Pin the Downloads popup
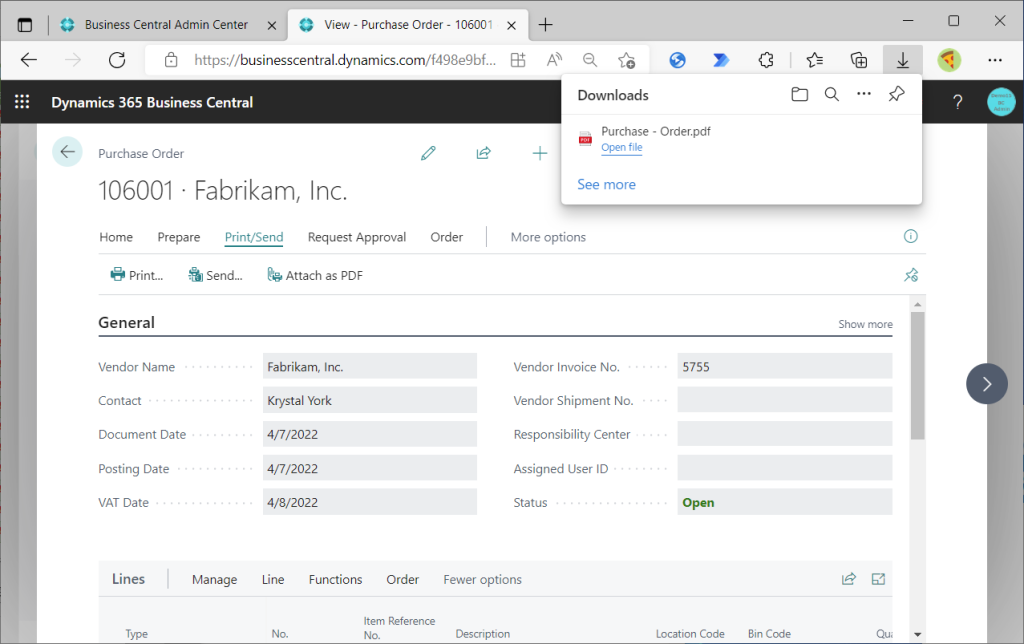 [897, 94]
